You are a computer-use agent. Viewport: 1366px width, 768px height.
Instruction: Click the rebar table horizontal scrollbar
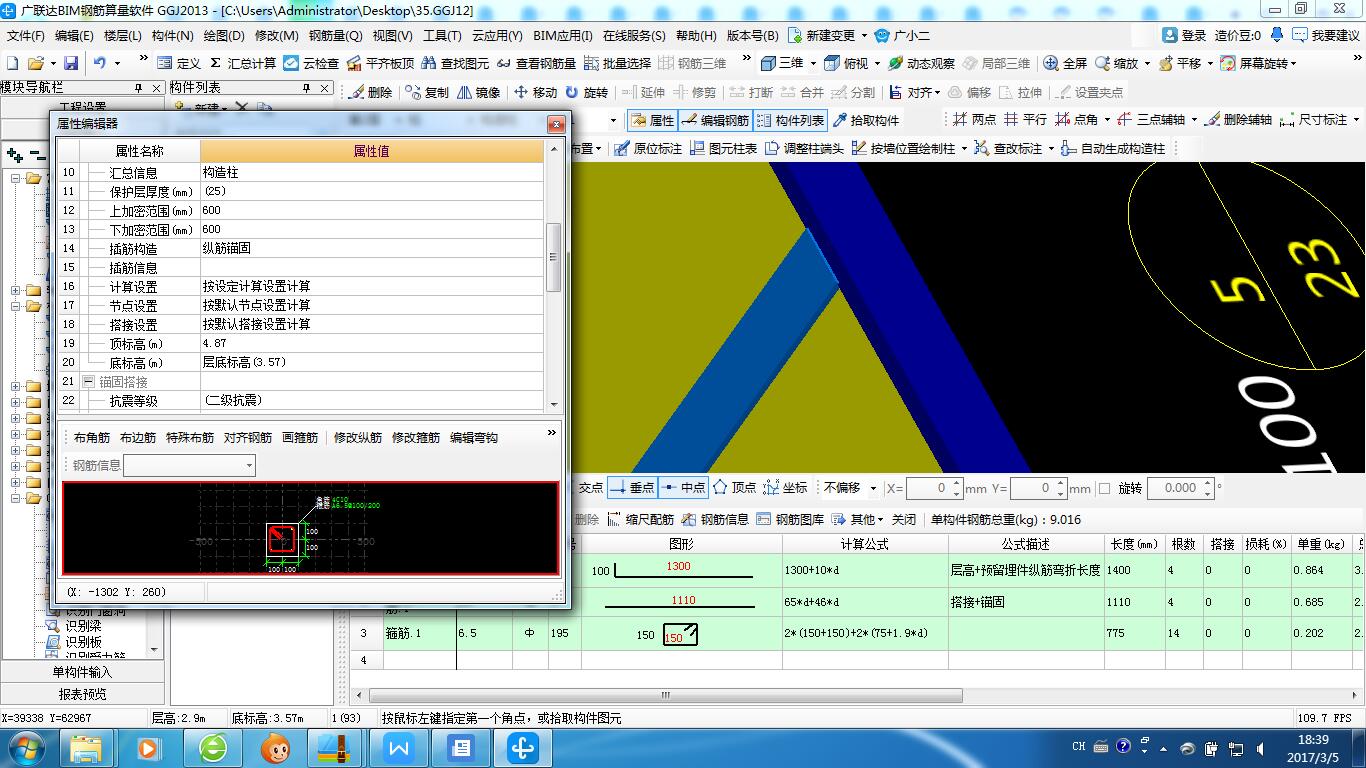(x=665, y=695)
